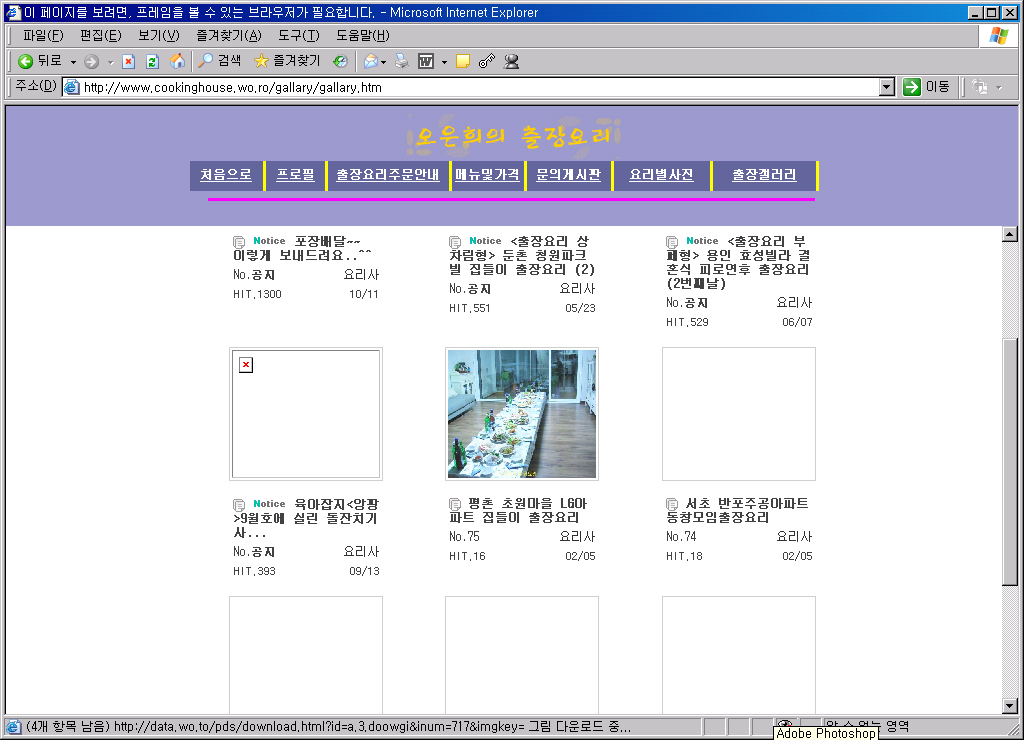Image resolution: width=1024 pixels, height=740 pixels.
Task: Expand the Back button history dropdown arrow
Action: [x=73, y=62]
